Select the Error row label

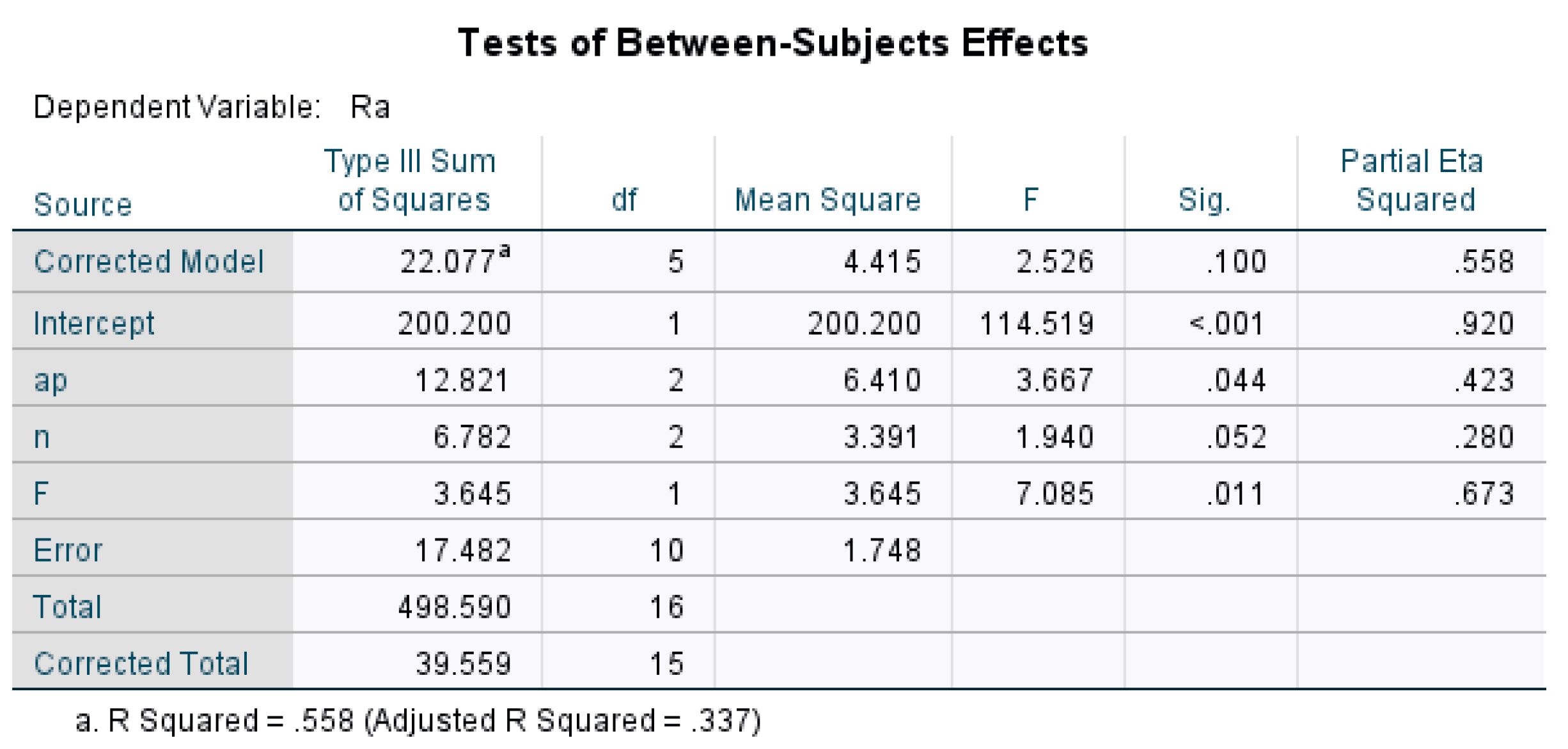point(68,550)
